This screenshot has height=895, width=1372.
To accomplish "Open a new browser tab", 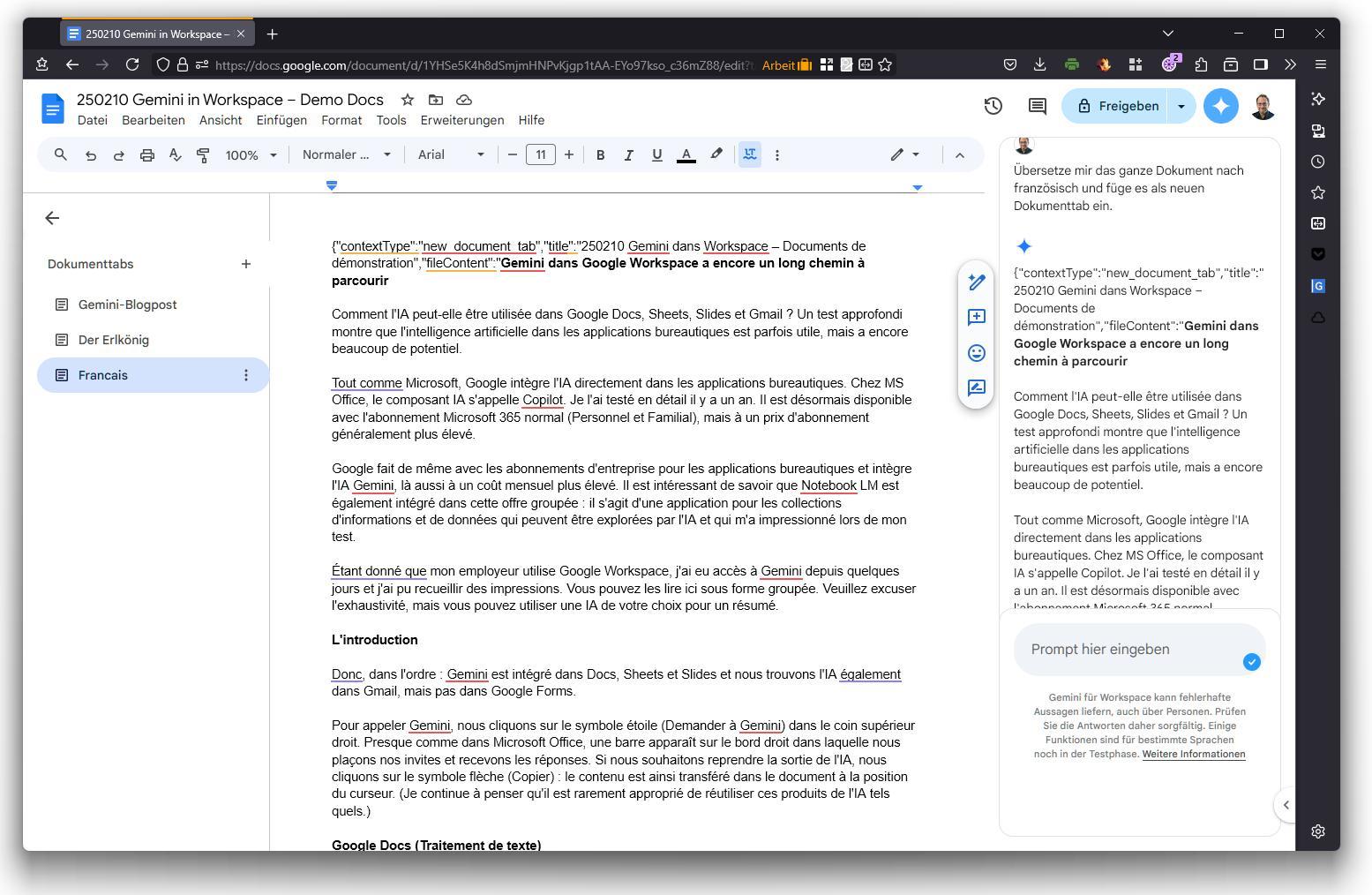I will tap(272, 34).
